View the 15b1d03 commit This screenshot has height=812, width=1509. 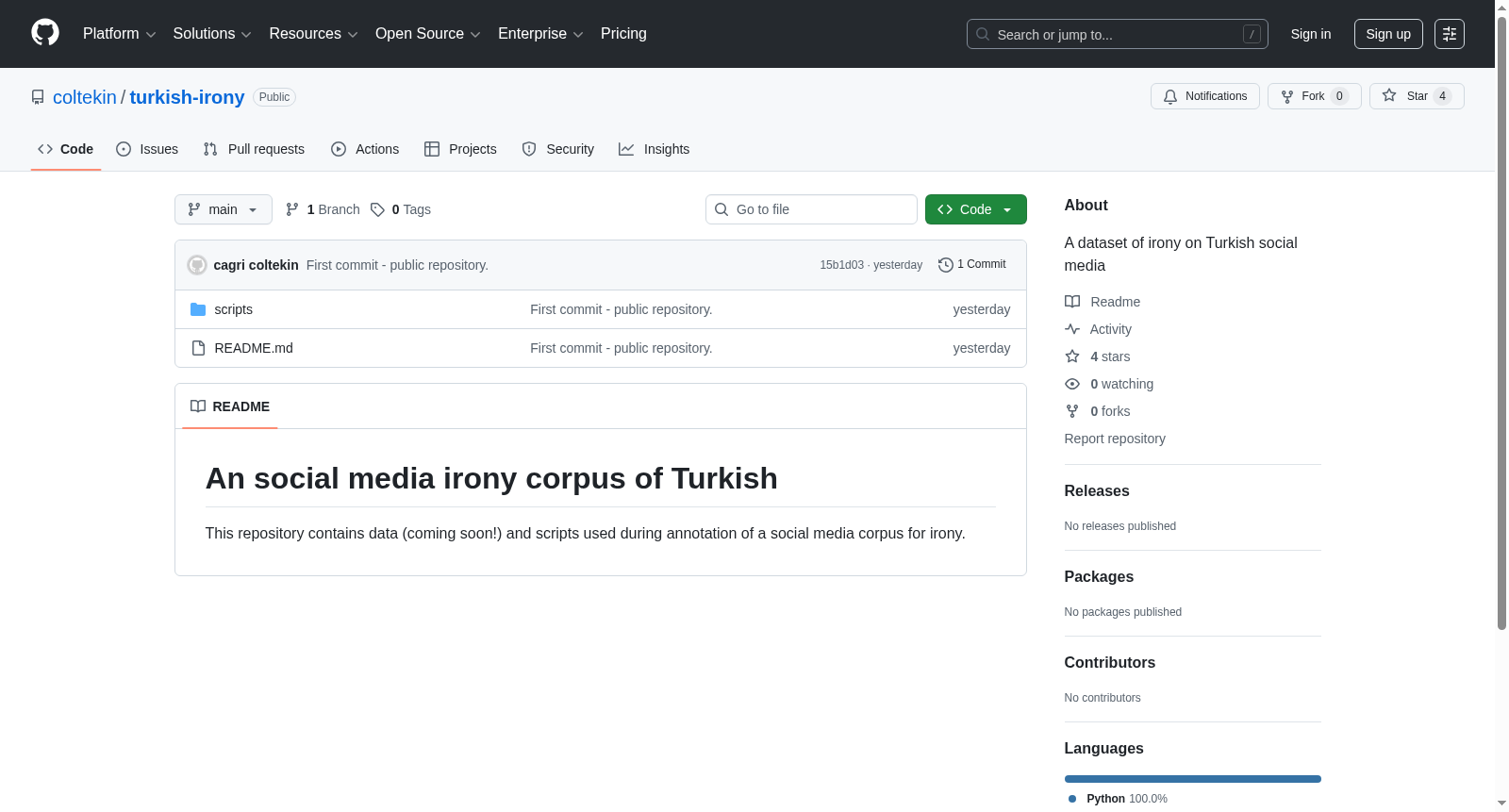point(841,265)
